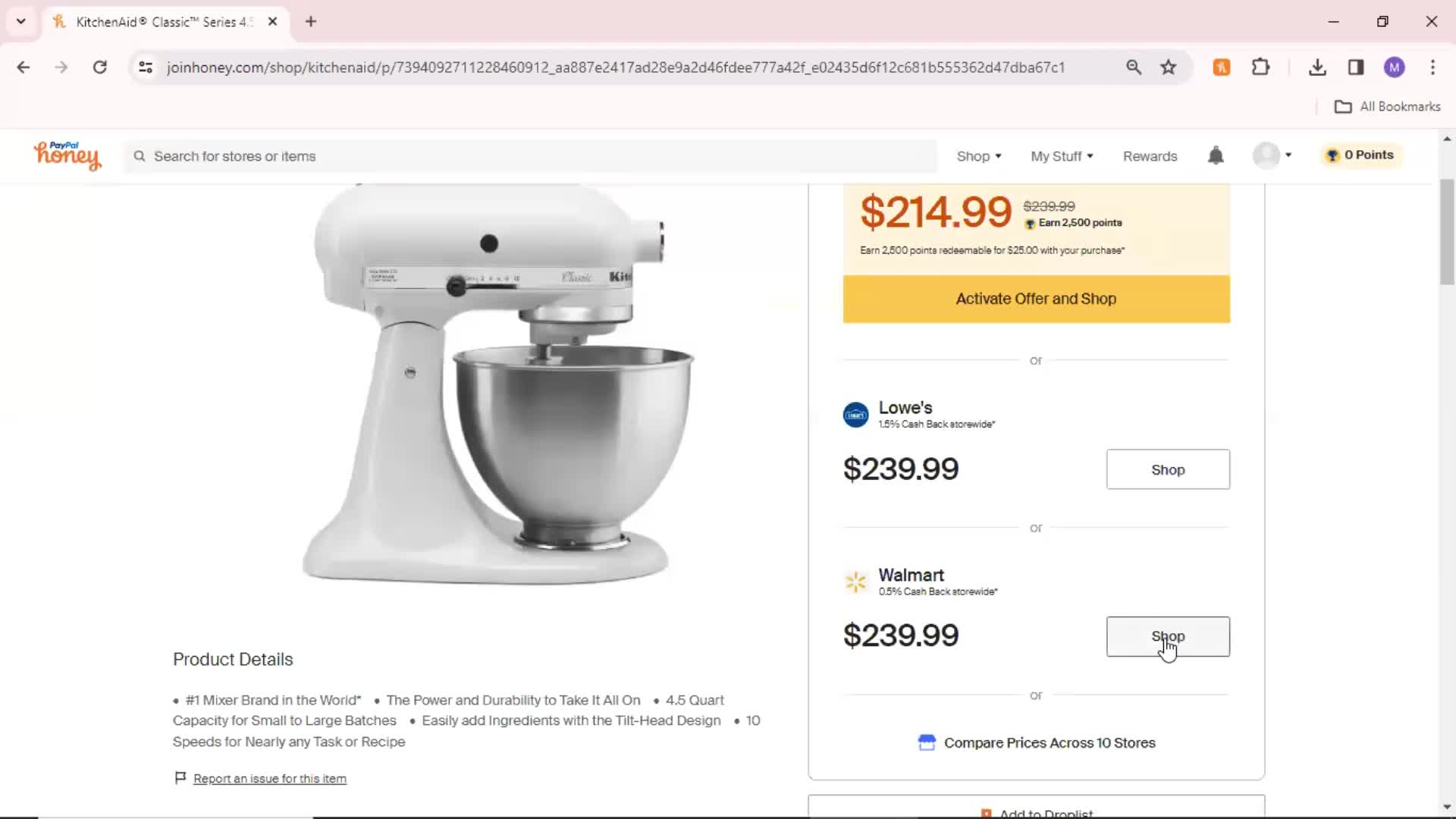Shop the Lowe's $239.99 offer
1456x819 pixels.
1168,469
